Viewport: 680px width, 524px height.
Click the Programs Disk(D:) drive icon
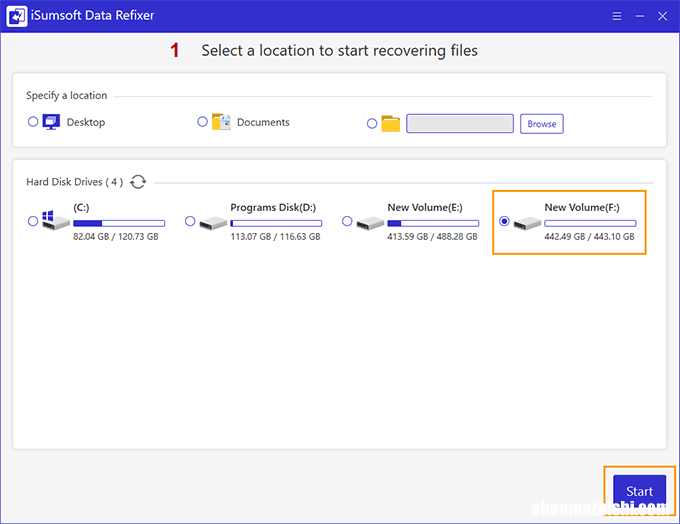[x=212, y=222]
